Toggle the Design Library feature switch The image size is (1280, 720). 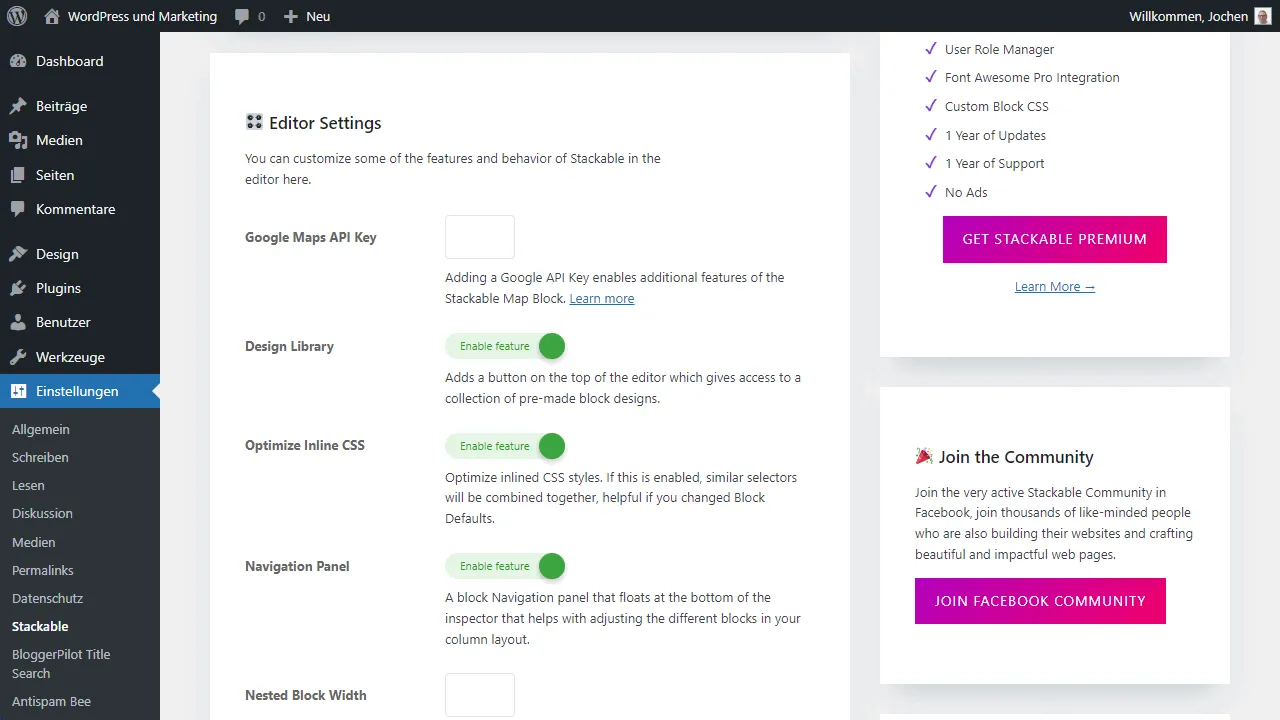tap(505, 346)
